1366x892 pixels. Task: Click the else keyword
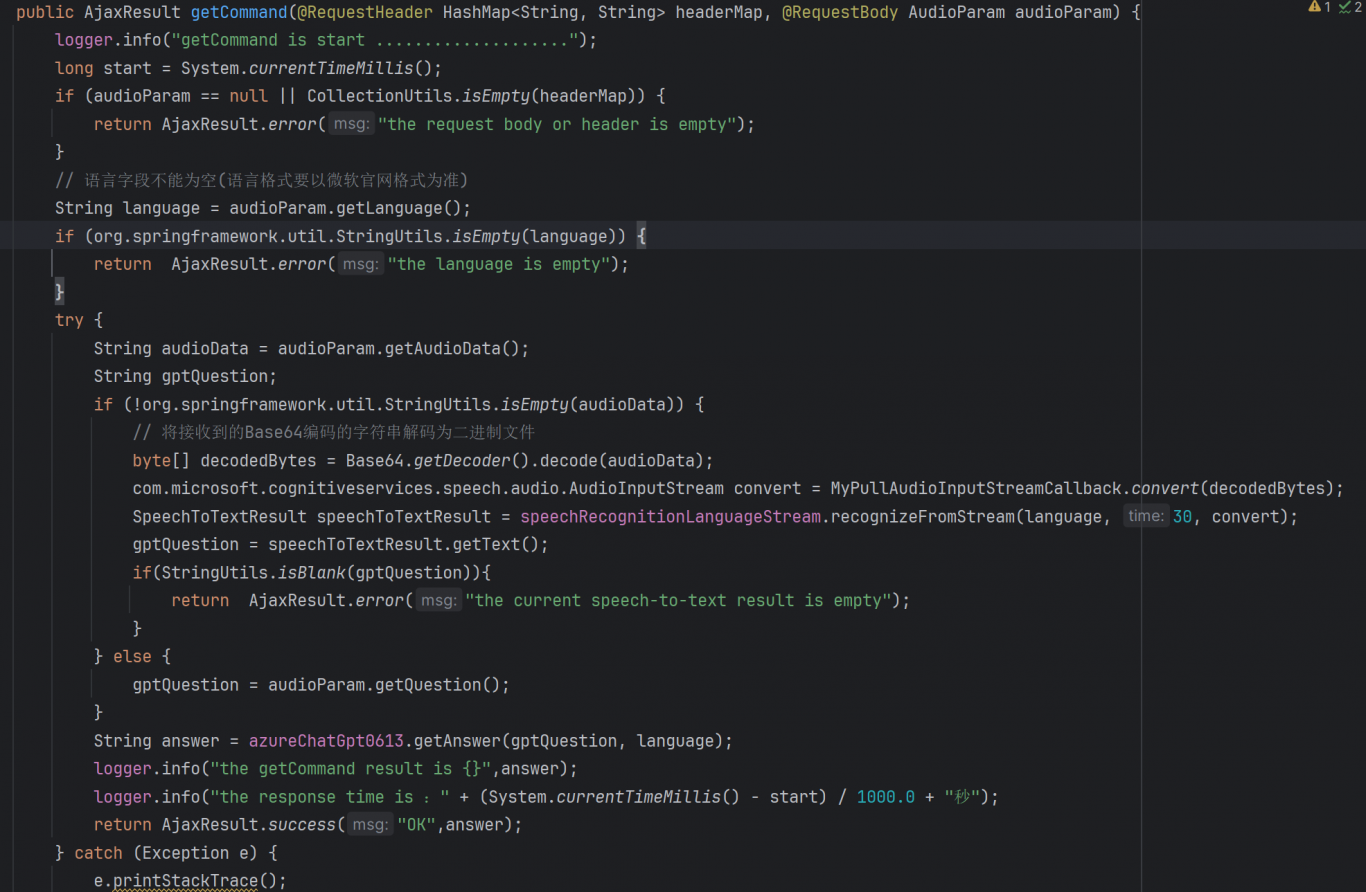click(x=132, y=656)
